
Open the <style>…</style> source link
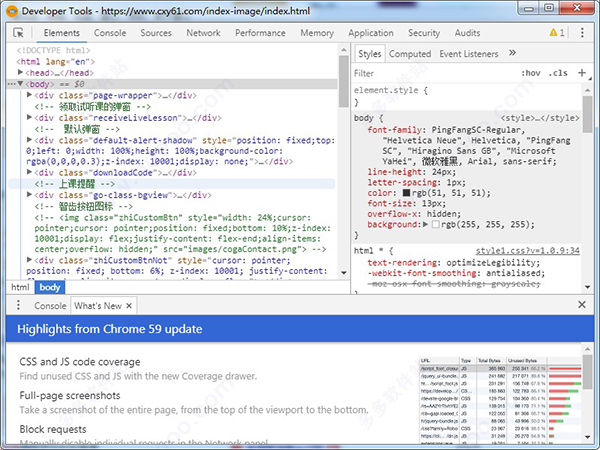pyautogui.click(x=540, y=118)
